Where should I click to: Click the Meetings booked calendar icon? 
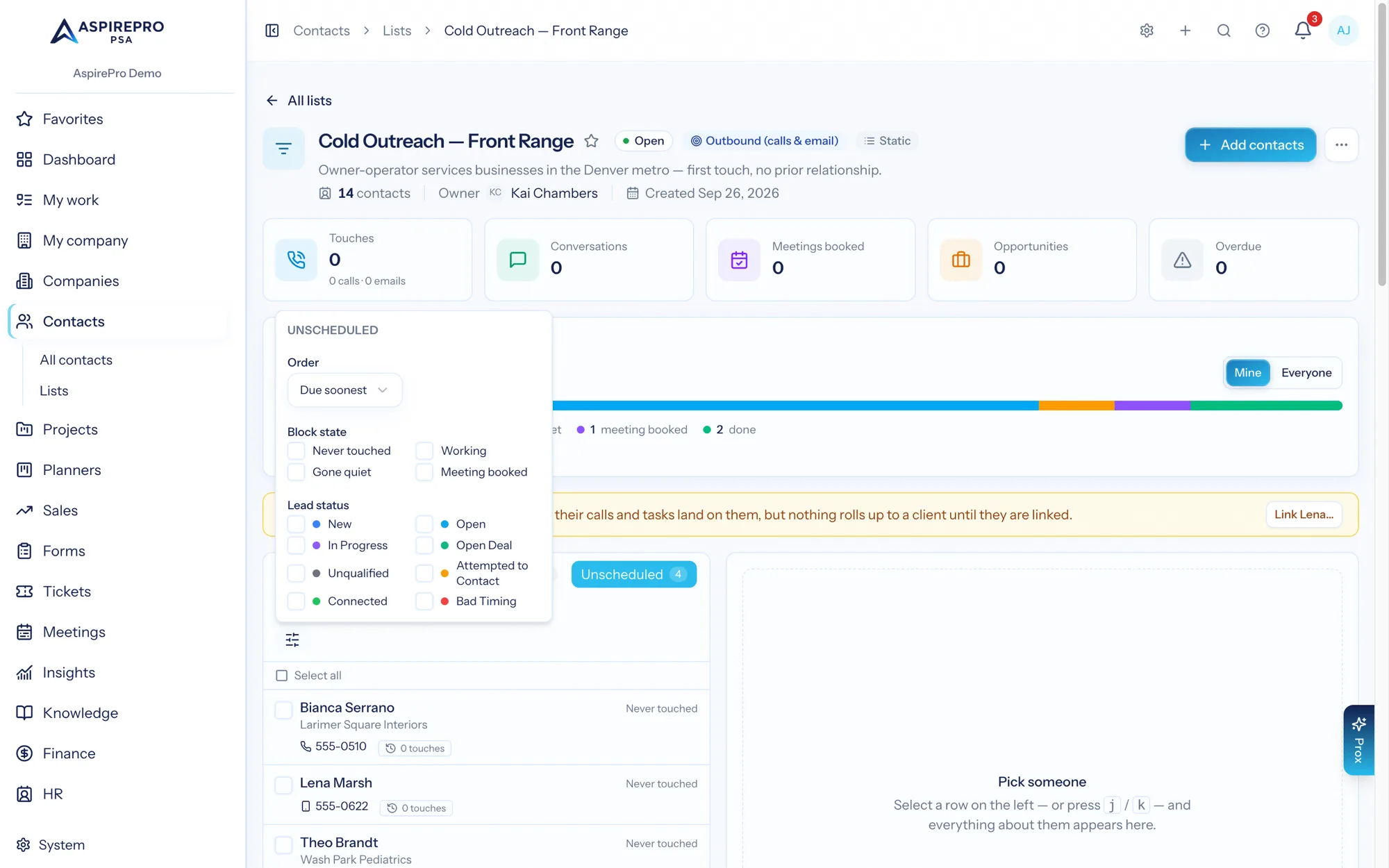tap(739, 260)
